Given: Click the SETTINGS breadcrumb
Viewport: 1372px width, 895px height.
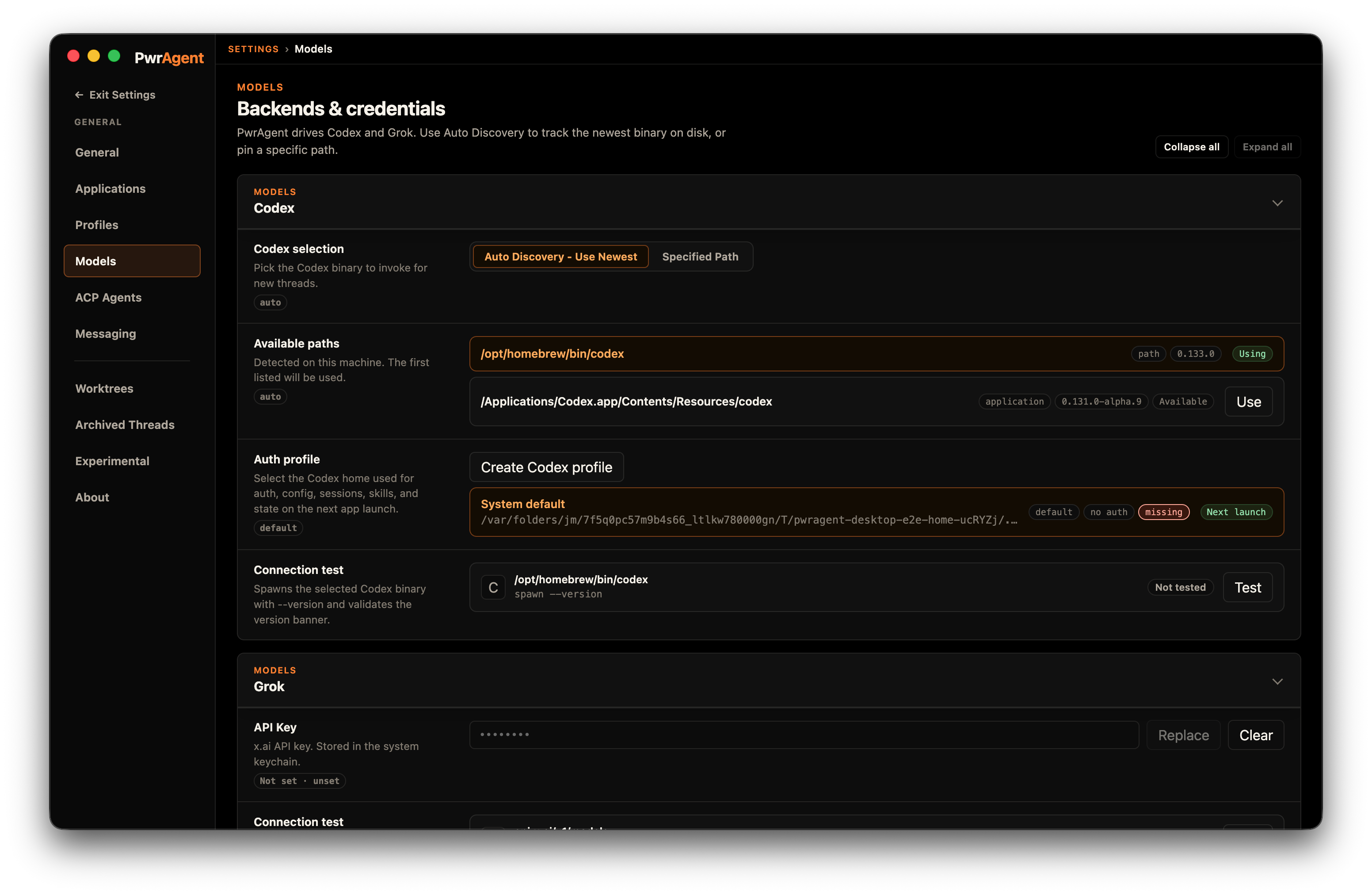Looking at the screenshot, I should coord(253,49).
